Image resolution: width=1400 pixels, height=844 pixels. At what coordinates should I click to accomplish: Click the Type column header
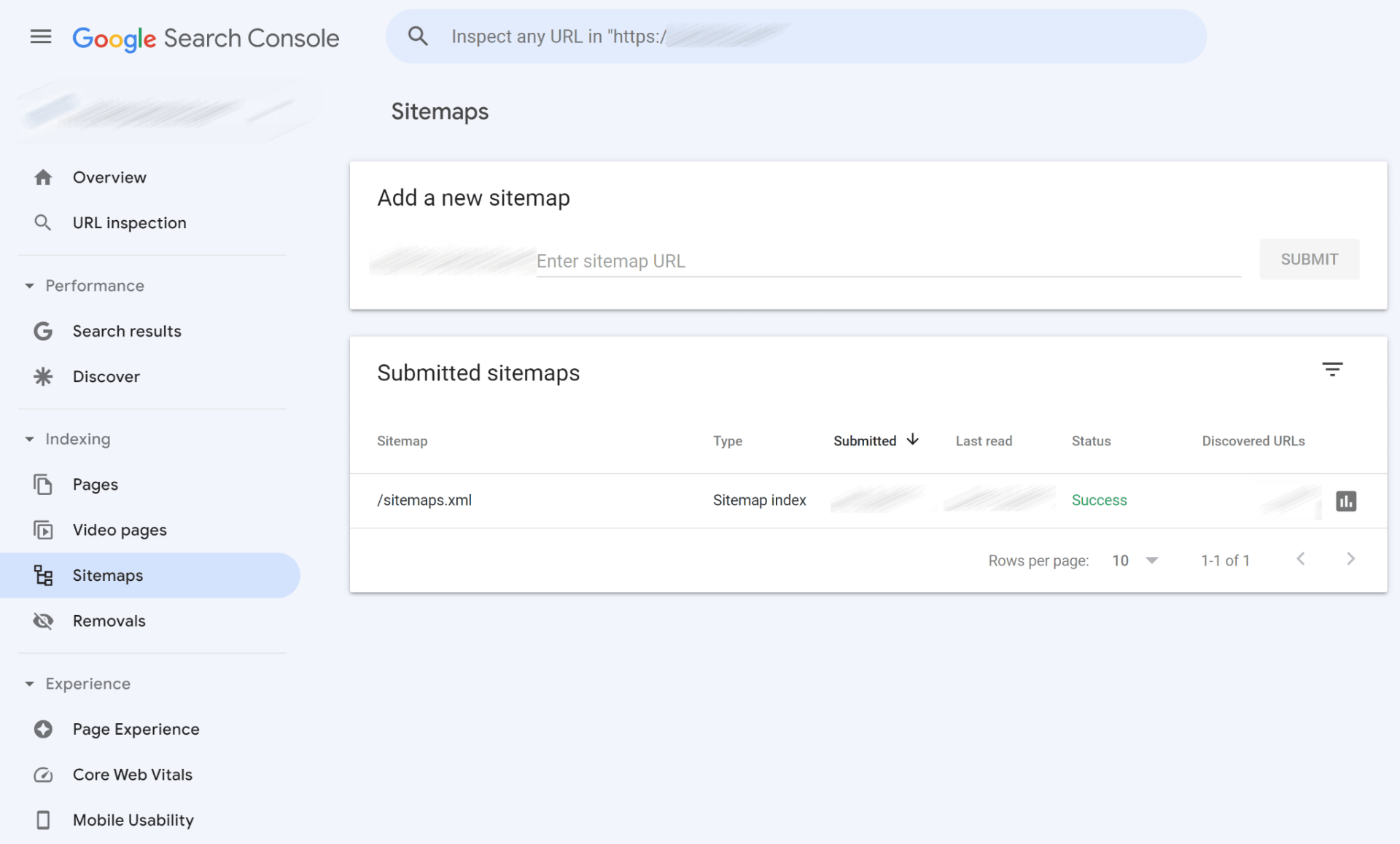[x=728, y=441]
